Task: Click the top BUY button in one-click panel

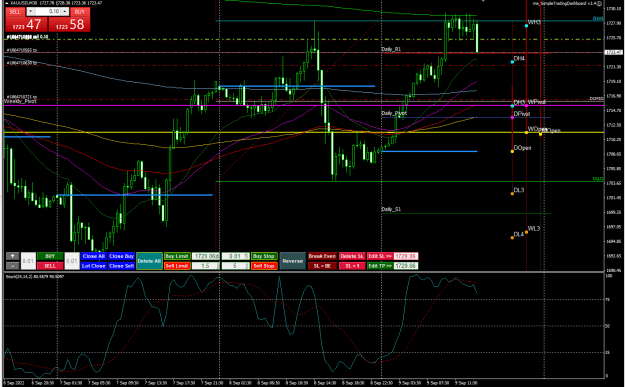Action: point(80,12)
